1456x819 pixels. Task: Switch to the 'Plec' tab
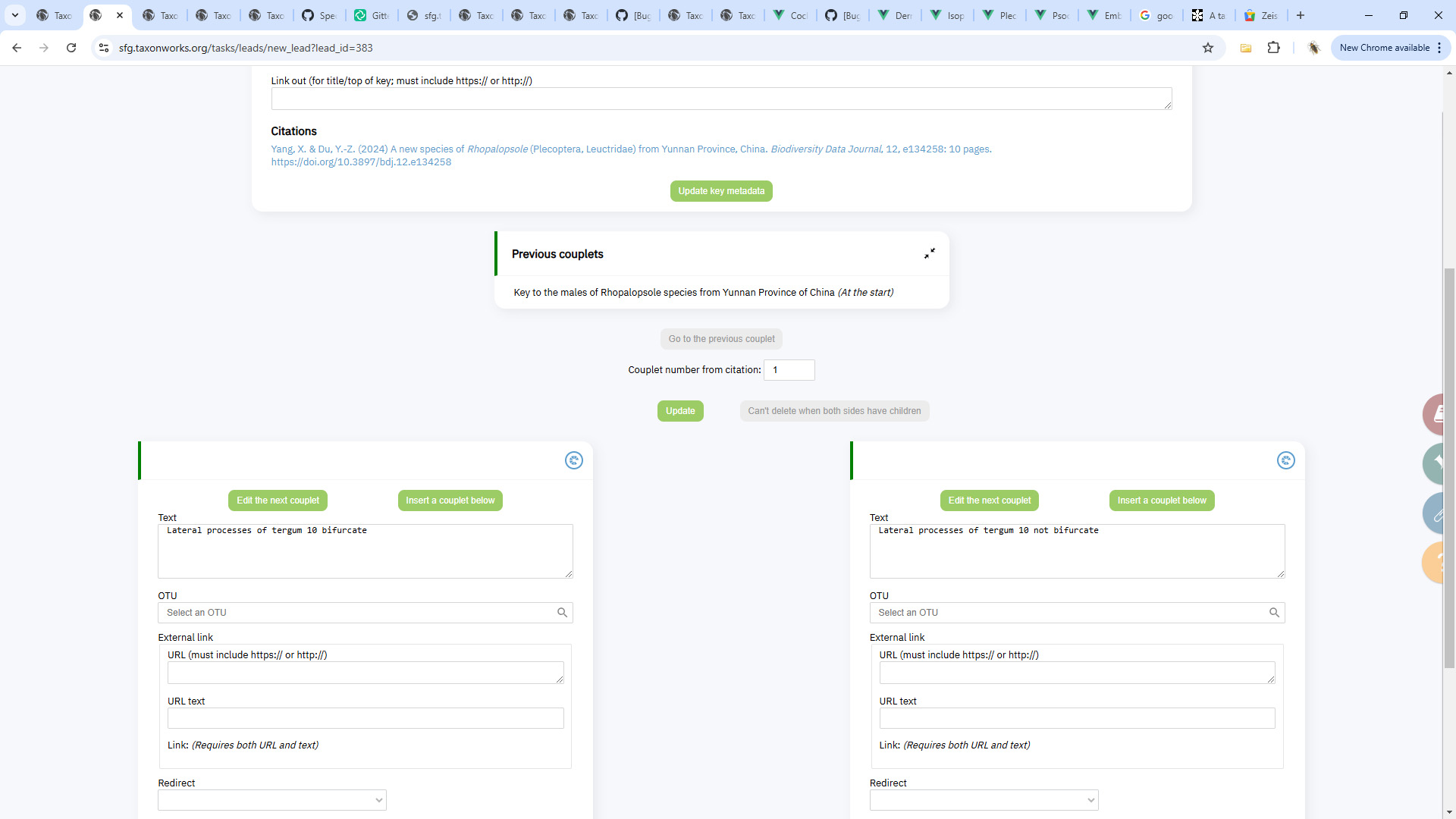pyautogui.click(x=999, y=15)
